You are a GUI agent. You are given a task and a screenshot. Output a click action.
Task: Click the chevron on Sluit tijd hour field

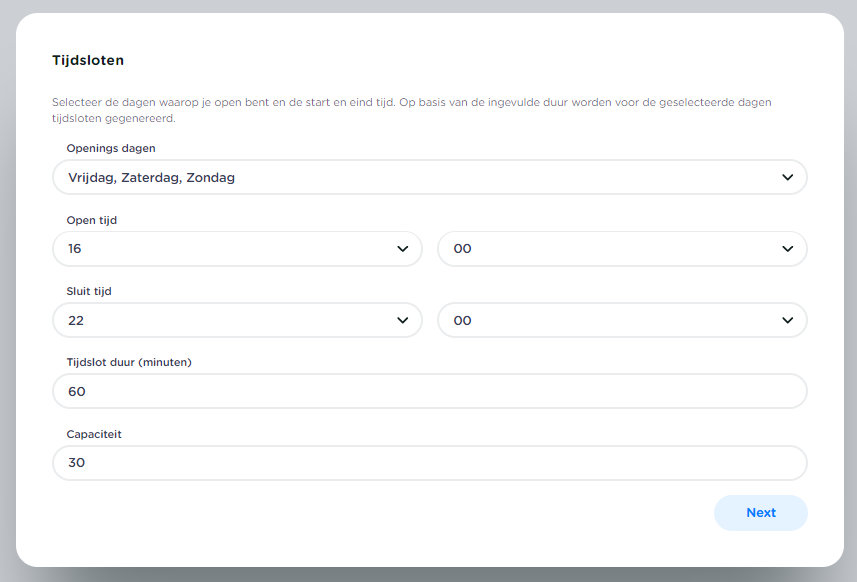pyautogui.click(x=402, y=321)
